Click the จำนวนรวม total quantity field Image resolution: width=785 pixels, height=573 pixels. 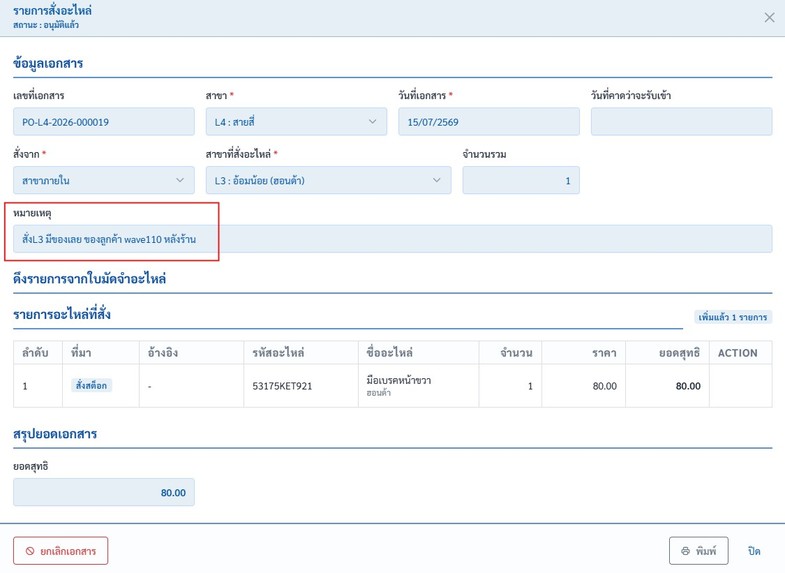coord(521,180)
